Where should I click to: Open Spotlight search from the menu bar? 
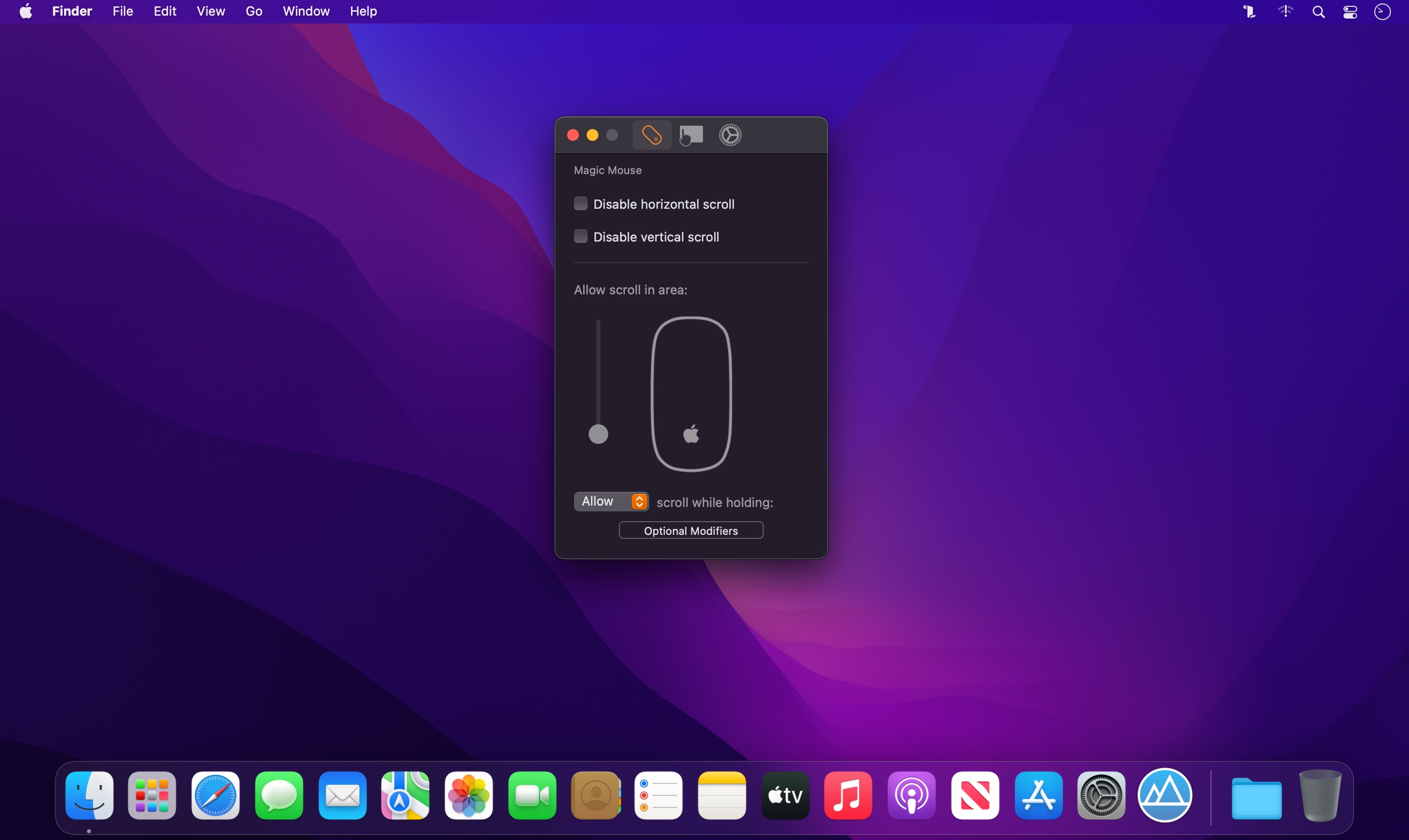point(1319,12)
